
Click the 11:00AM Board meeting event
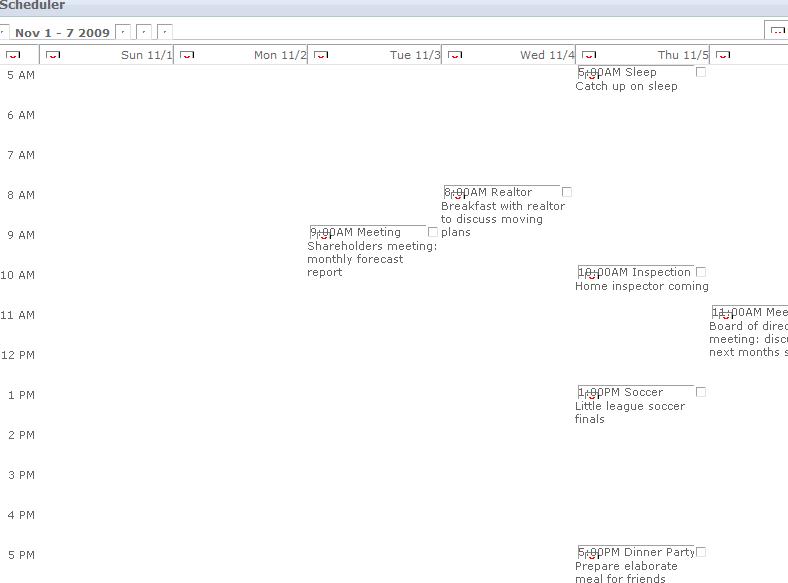pyautogui.click(x=749, y=332)
